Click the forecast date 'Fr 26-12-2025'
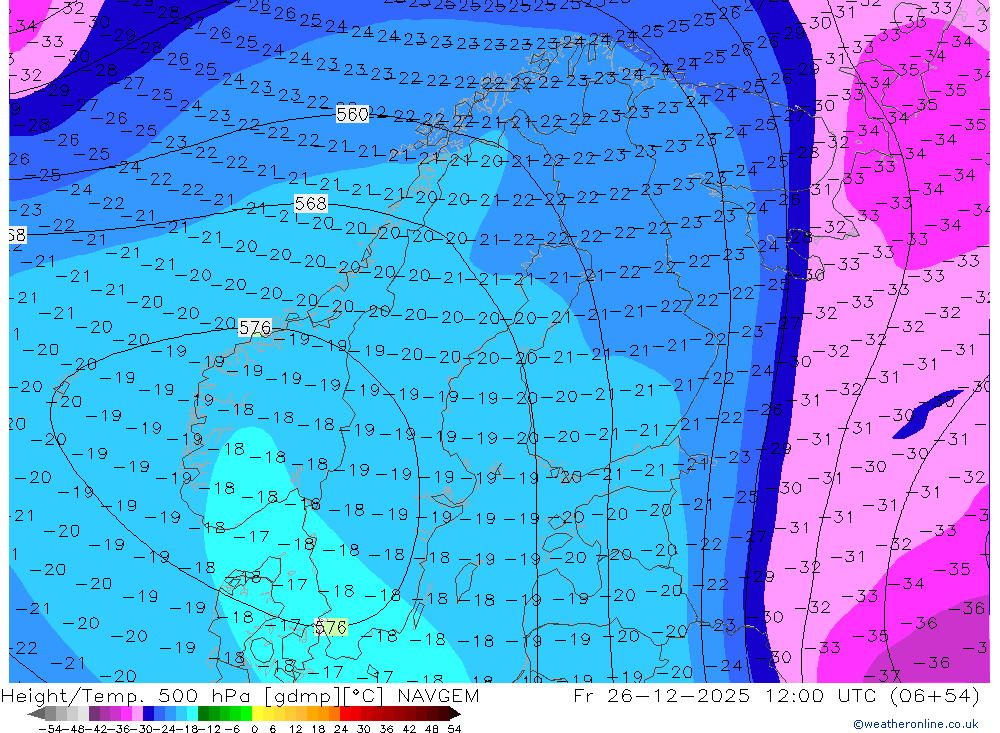The height and width of the screenshot is (733, 1000). 661,696
